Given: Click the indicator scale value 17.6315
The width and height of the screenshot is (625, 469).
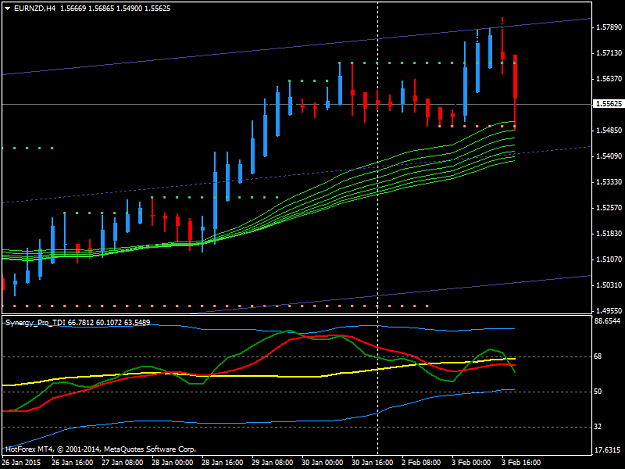Looking at the screenshot, I should coord(607,450).
